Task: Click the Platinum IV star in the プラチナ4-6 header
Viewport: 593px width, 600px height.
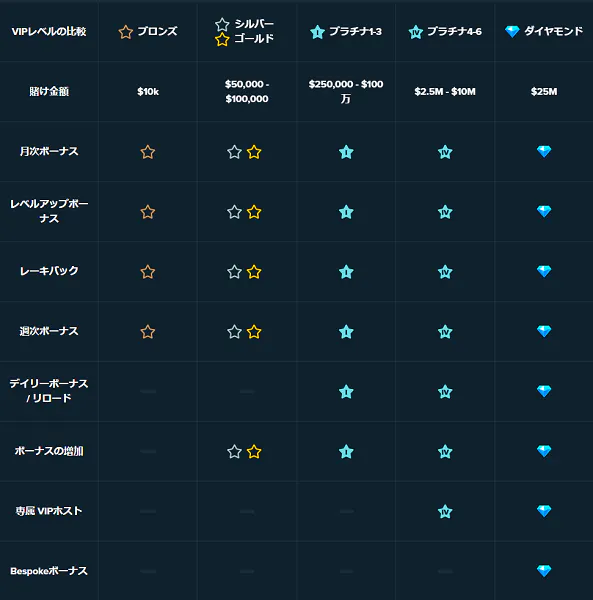Action: (x=415, y=32)
